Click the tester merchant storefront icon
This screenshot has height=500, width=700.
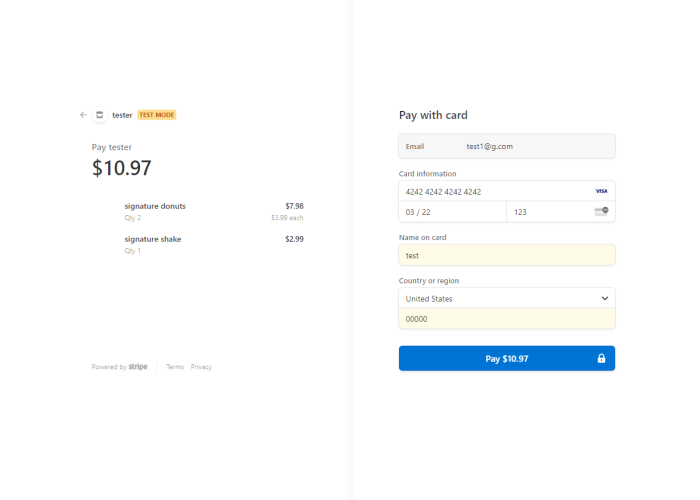(x=100, y=115)
